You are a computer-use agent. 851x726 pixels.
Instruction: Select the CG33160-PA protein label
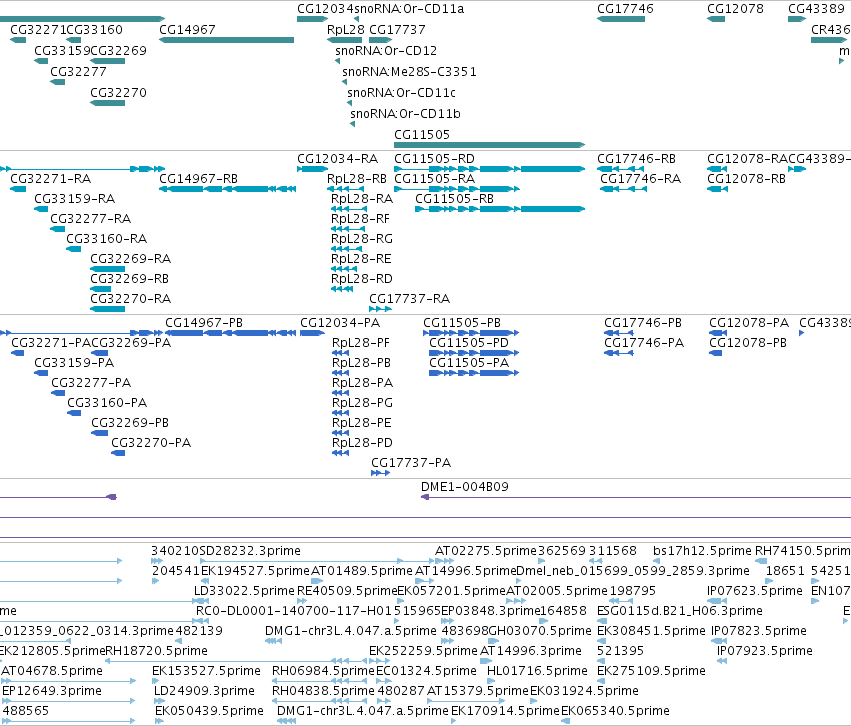(107, 403)
